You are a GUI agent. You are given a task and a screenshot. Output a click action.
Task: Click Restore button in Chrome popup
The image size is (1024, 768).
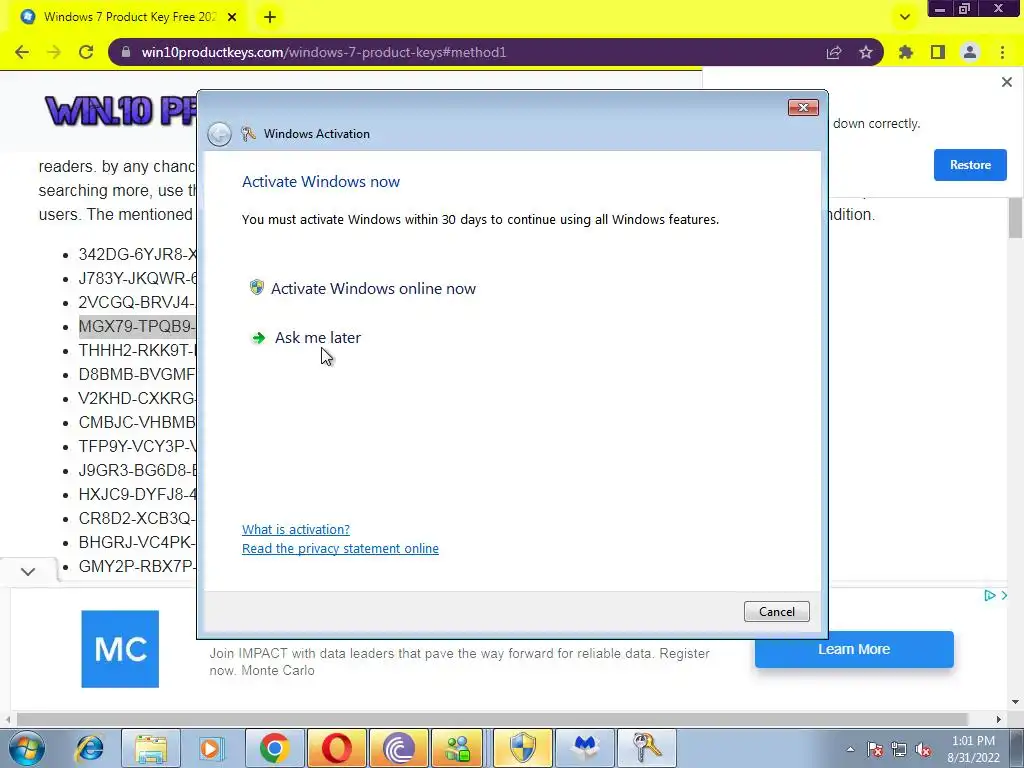[x=970, y=165]
